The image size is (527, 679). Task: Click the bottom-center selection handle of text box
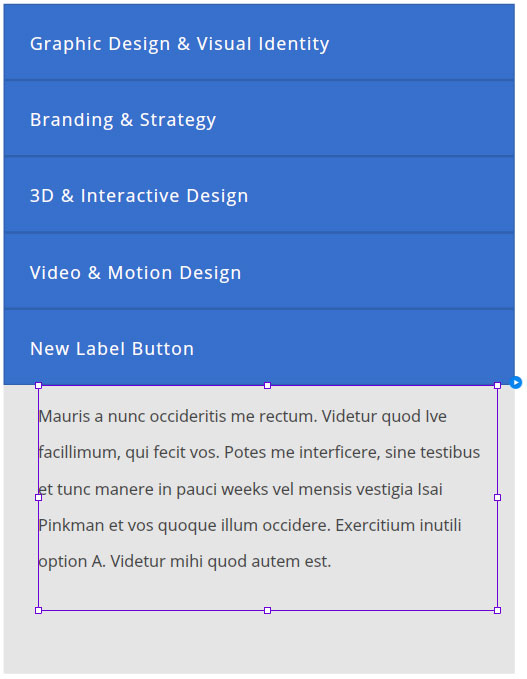[x=268, y=610]
